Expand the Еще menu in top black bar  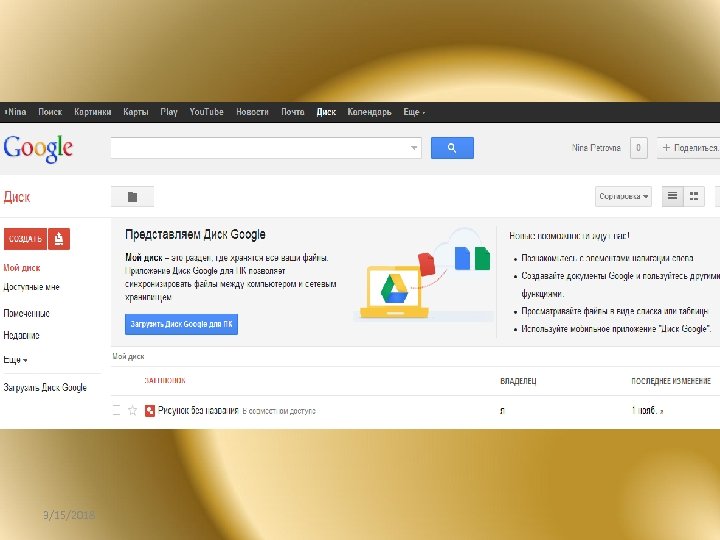(414, 112)
